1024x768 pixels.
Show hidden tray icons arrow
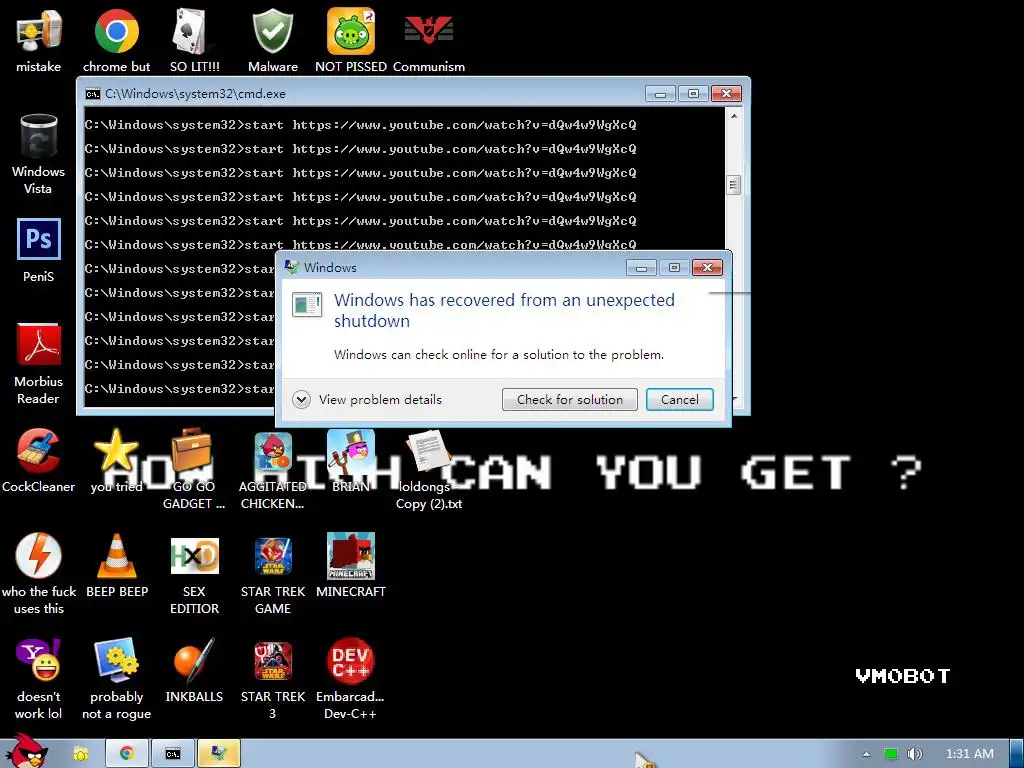[866, 754]
